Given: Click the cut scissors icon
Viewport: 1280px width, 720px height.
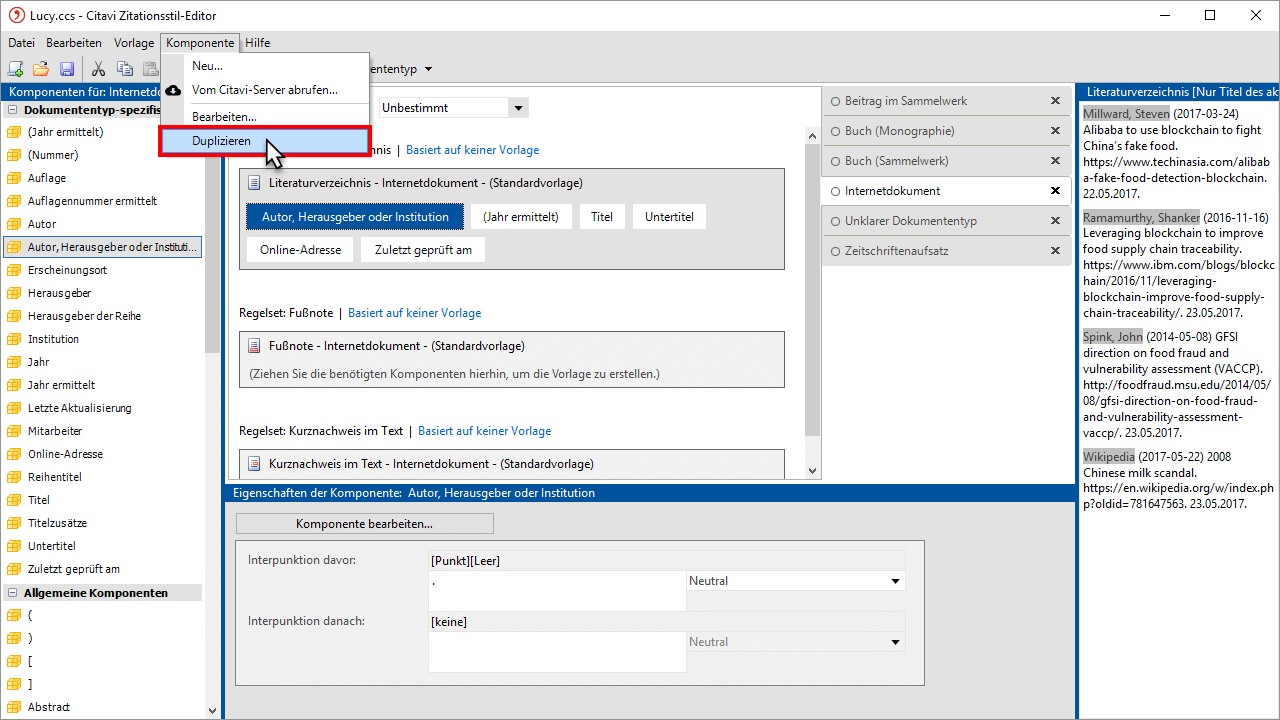Looking at the screenshot, I should (x=98, y=69).
